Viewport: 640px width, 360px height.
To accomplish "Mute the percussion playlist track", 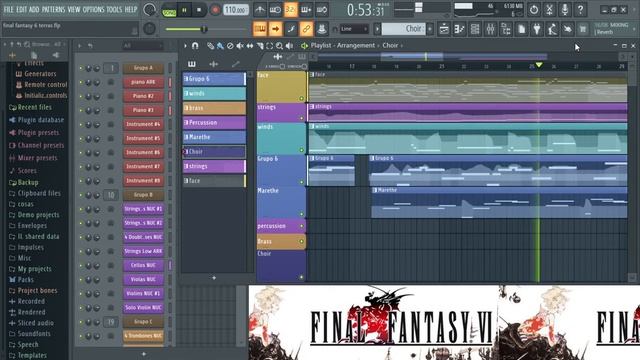I will pyautogui.click(x=302, y=226).
